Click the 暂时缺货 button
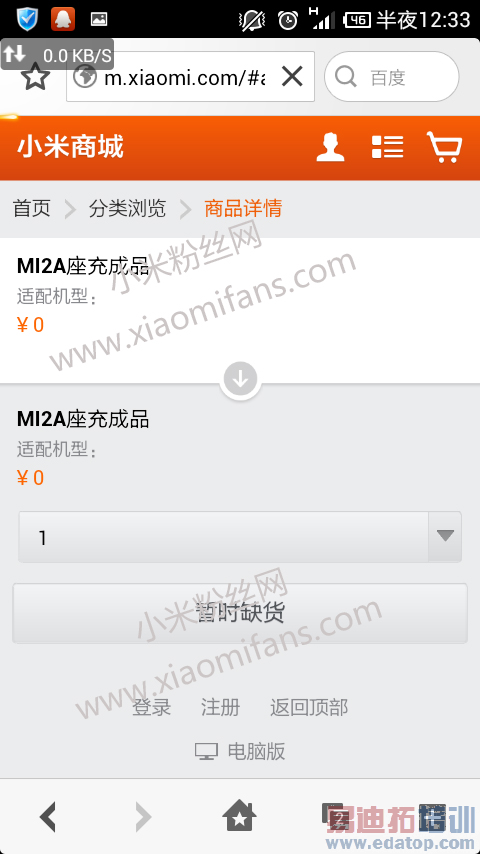 pos(240,613)
